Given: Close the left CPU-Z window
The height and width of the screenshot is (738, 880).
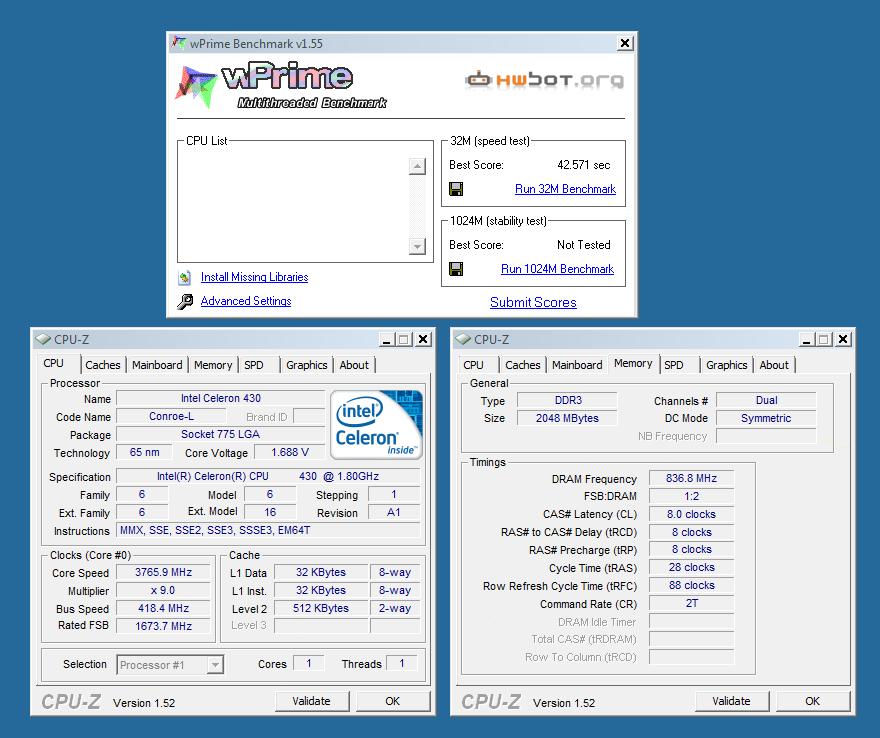Looking at the screenshot, I should point(423,340).
